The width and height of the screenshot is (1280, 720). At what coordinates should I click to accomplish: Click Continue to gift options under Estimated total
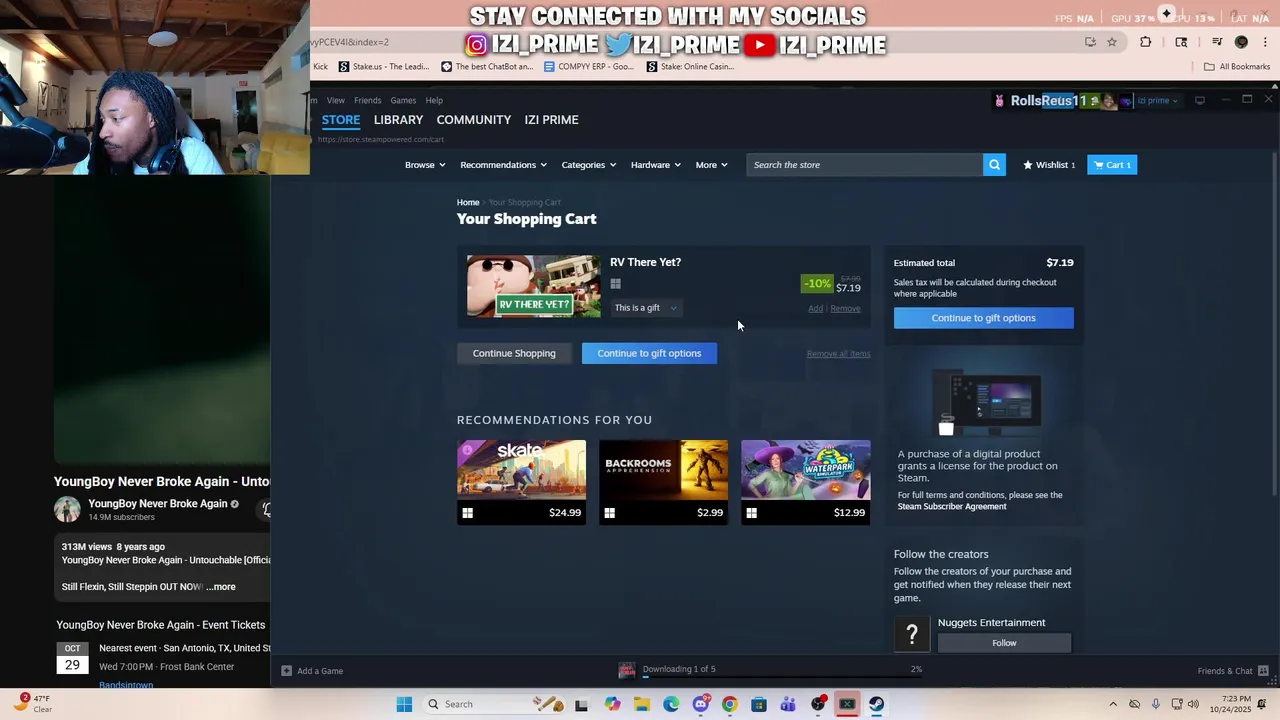(984, 318)
